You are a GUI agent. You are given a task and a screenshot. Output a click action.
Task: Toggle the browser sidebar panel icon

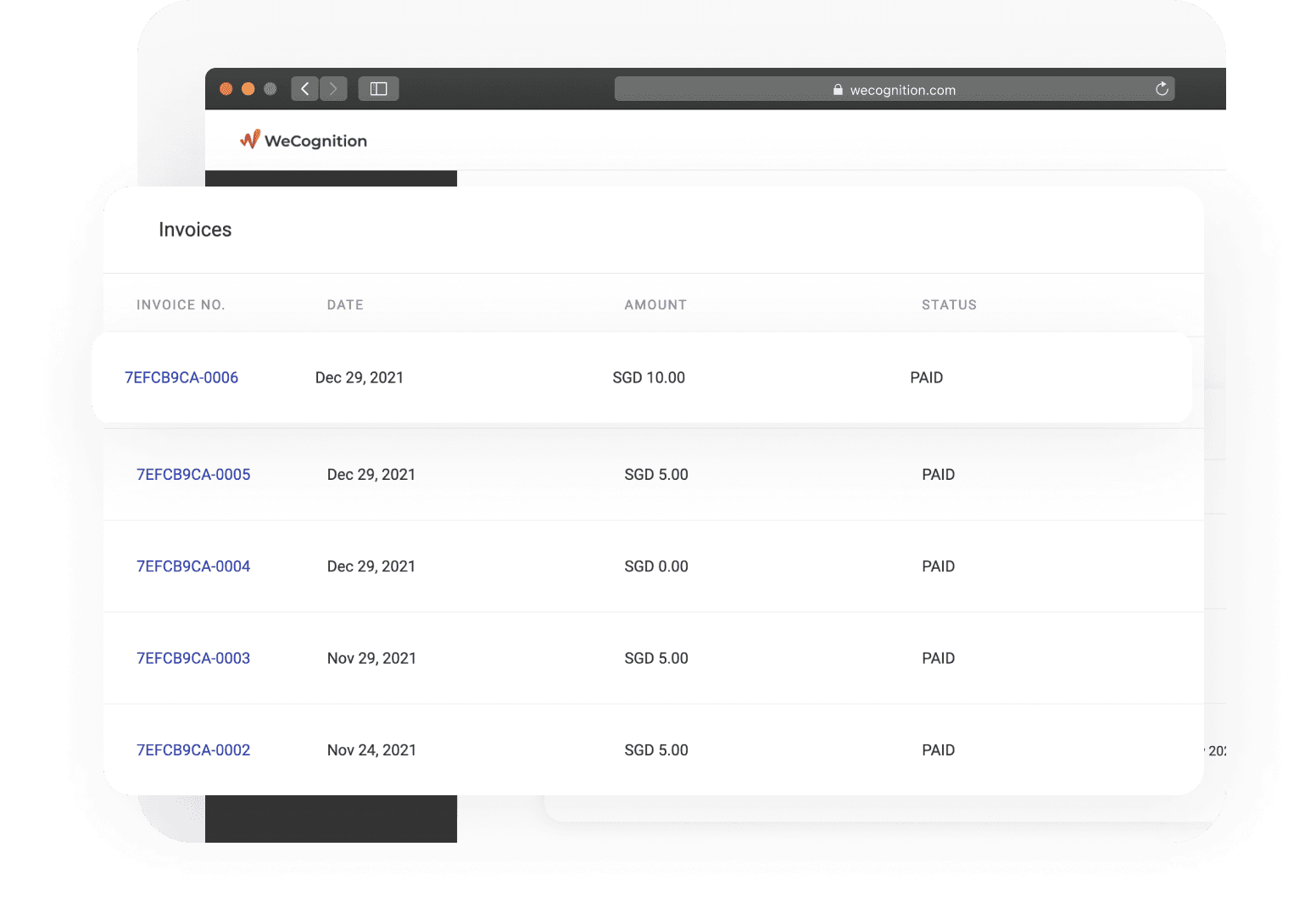tap(378, 89)
